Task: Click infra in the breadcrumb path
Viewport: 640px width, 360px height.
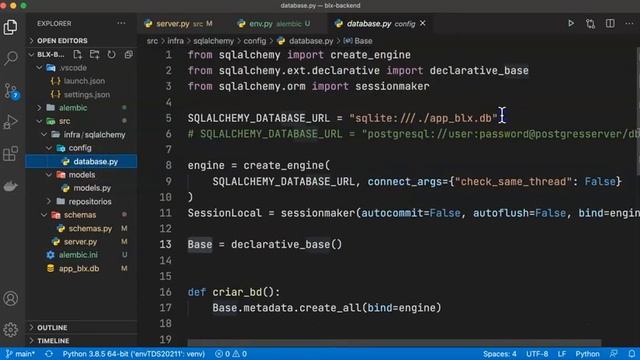Action: 176,41
